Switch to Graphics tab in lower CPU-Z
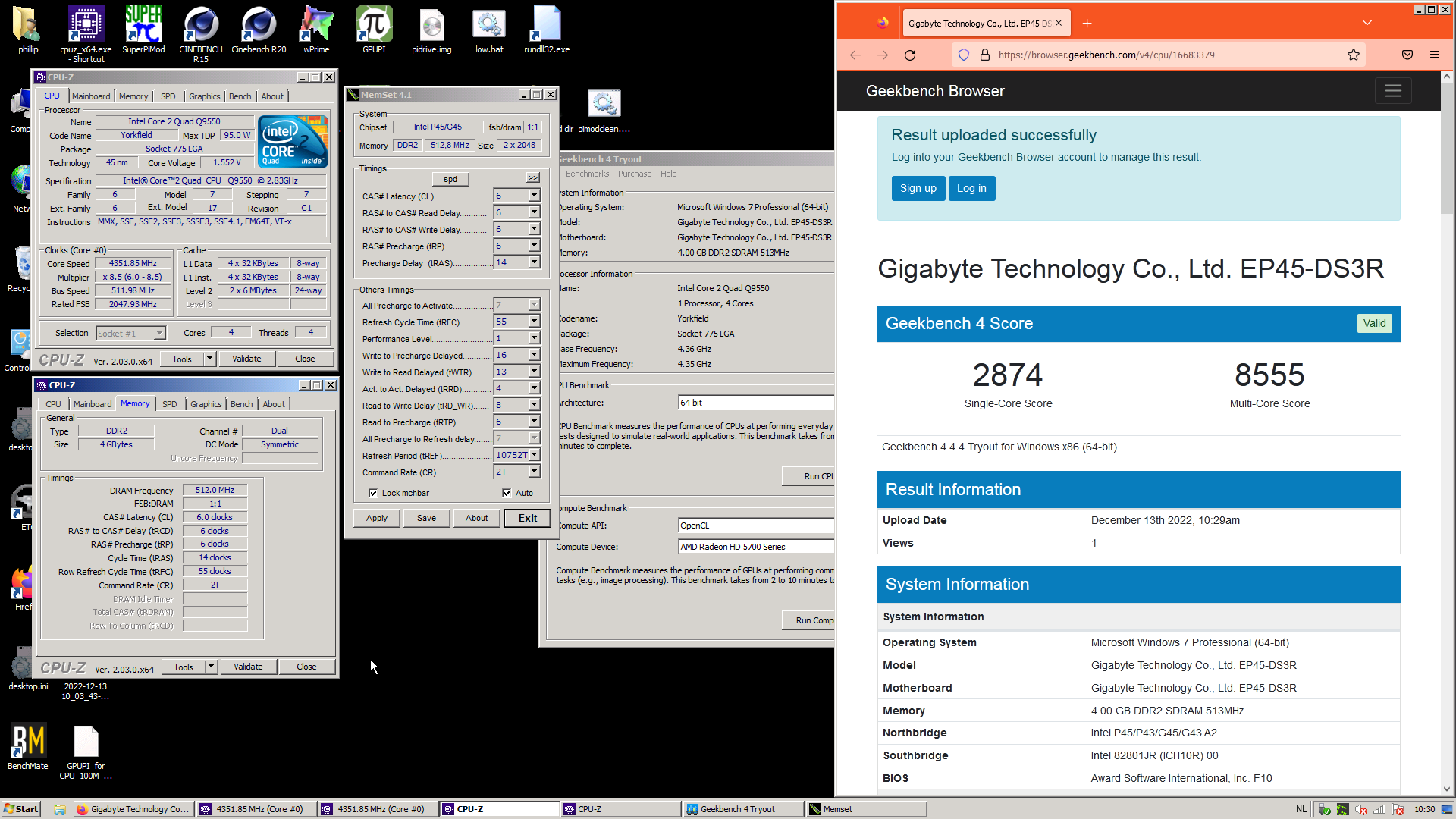 tap(206, 404)
